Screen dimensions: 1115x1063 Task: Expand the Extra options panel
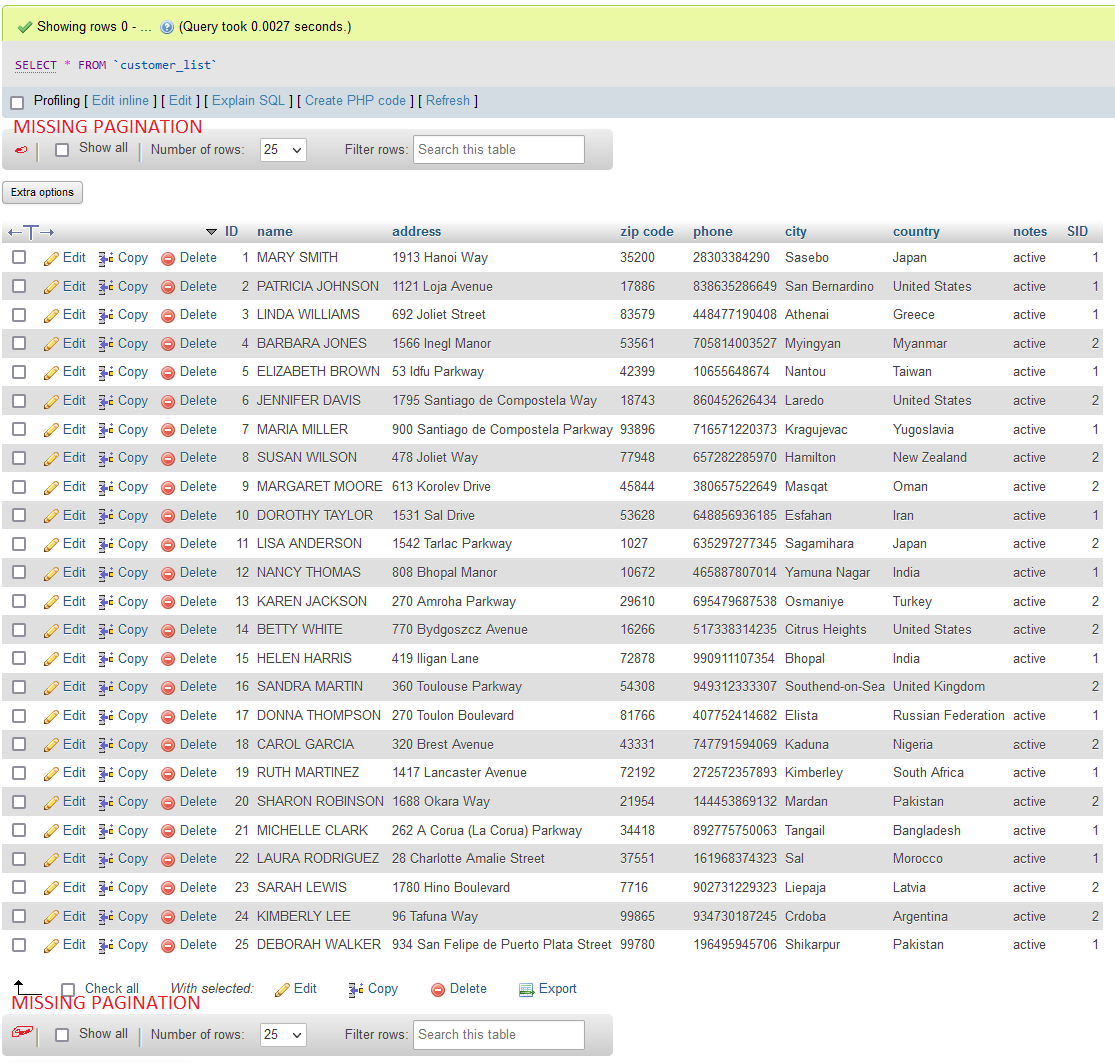click(x=42, y=192)
